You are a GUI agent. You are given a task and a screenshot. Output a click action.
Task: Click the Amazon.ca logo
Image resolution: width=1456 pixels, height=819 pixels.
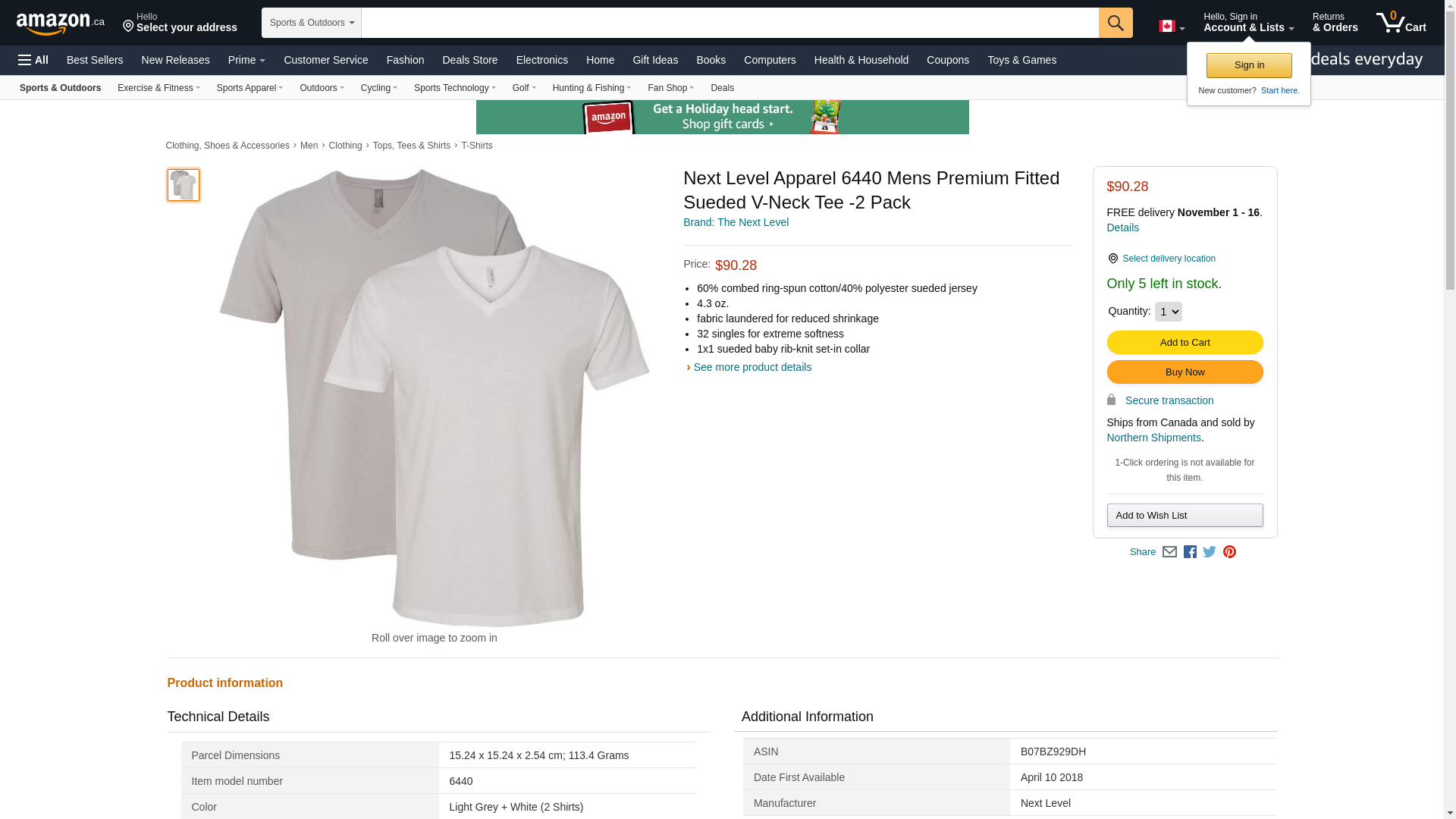click(61, 24)
